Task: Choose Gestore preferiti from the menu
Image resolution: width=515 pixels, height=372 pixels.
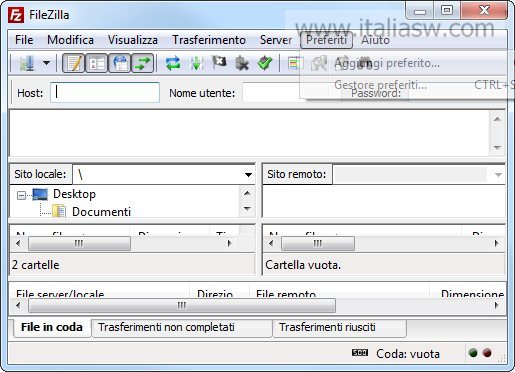Action: click(380, 85)
